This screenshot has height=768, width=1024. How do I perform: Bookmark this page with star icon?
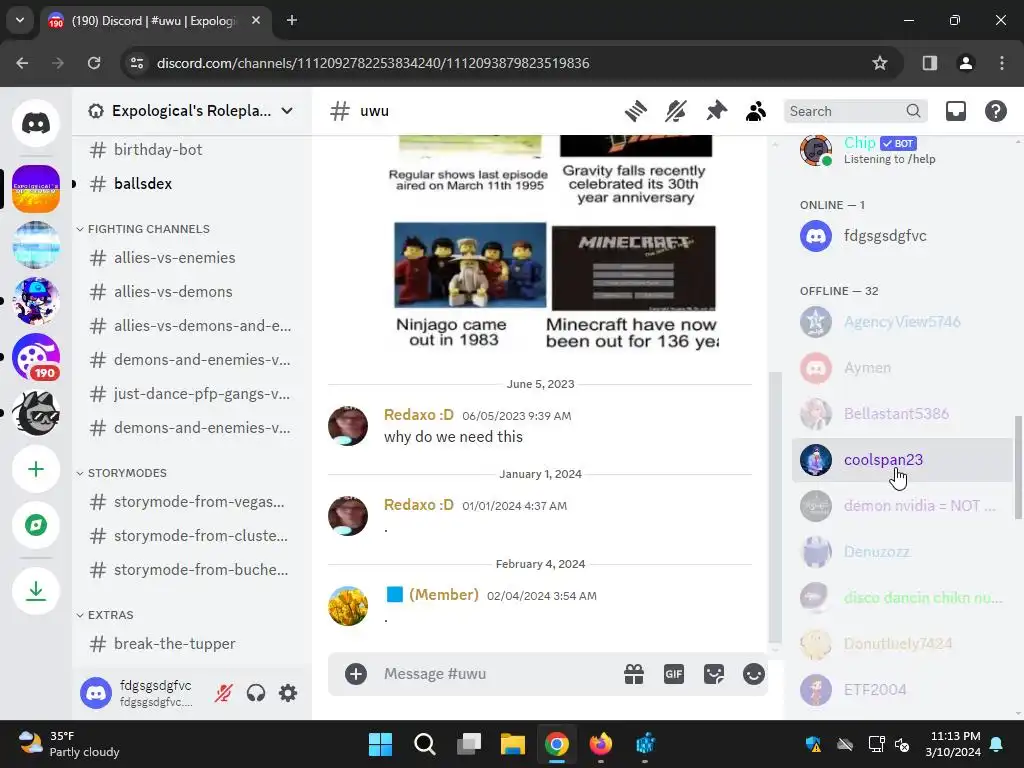point(880,63)
